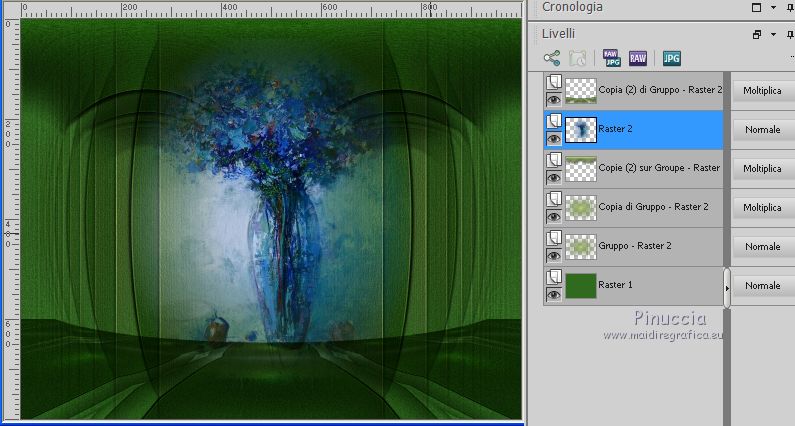The width and height of the screenshot is (795, 426).
Task: Select the Gruppo - Raster 2 layer
Action: (x=635, y=246)
